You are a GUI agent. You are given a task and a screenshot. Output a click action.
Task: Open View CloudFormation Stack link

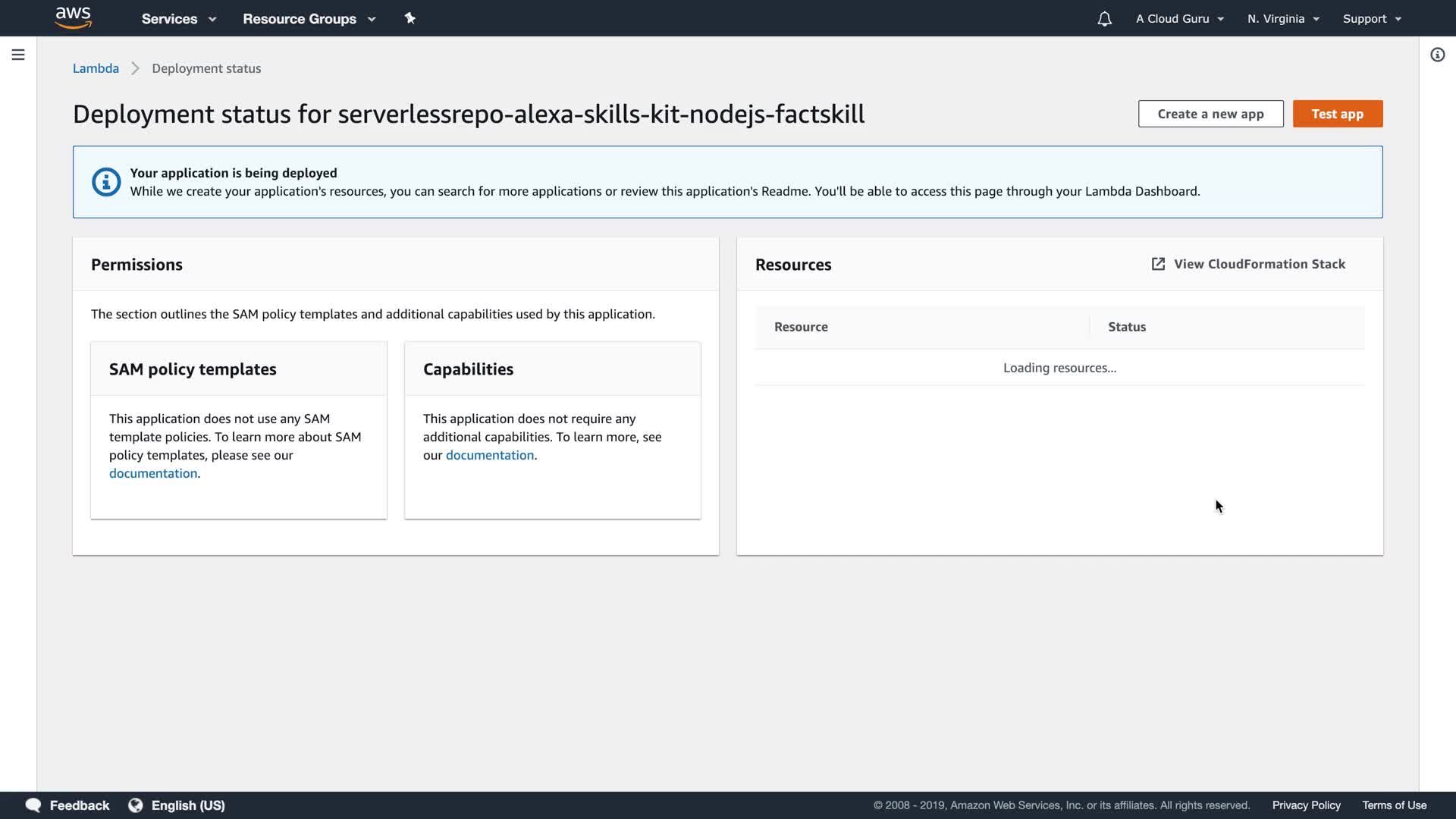[1259, 264]
